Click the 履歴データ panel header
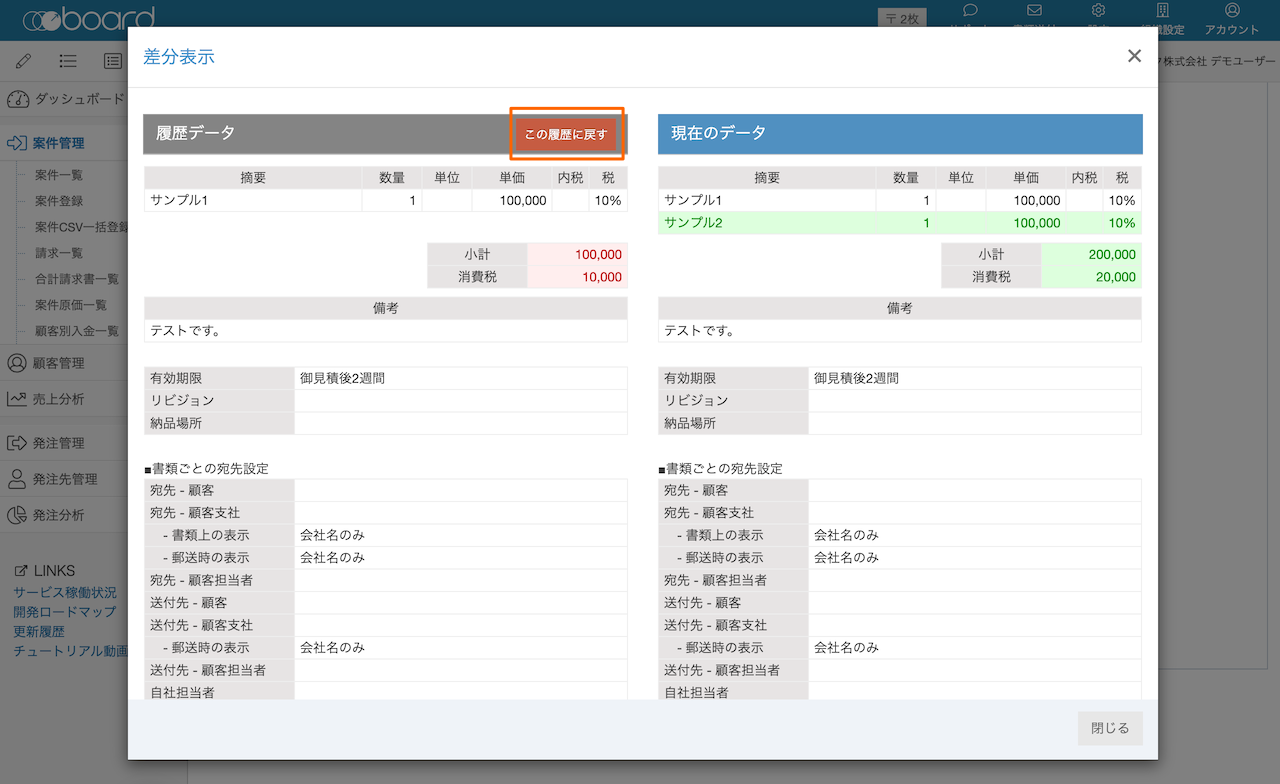The height and width of the screenshot is (784, 1280). (385, 134)
